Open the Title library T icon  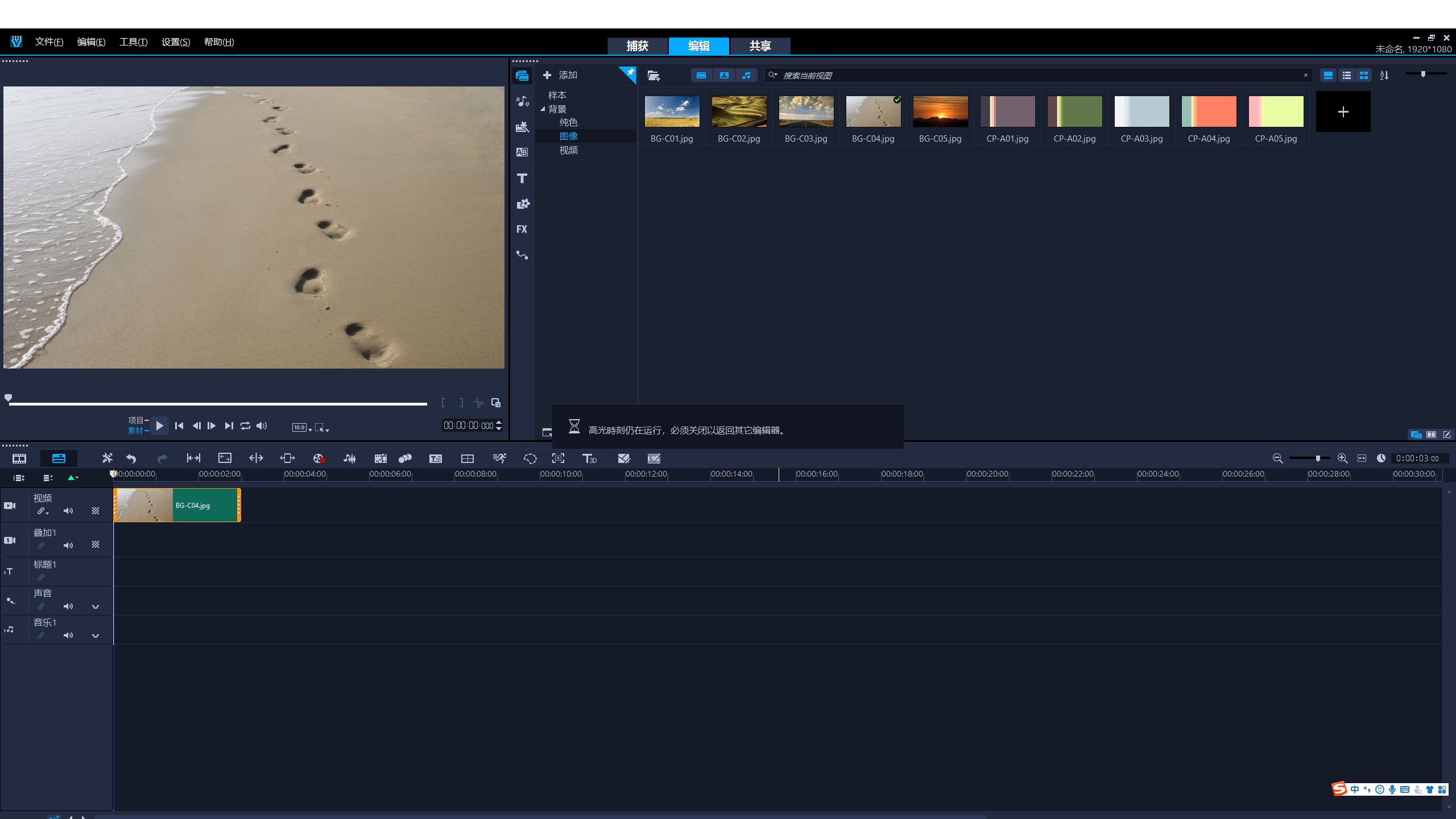(522, 179)
